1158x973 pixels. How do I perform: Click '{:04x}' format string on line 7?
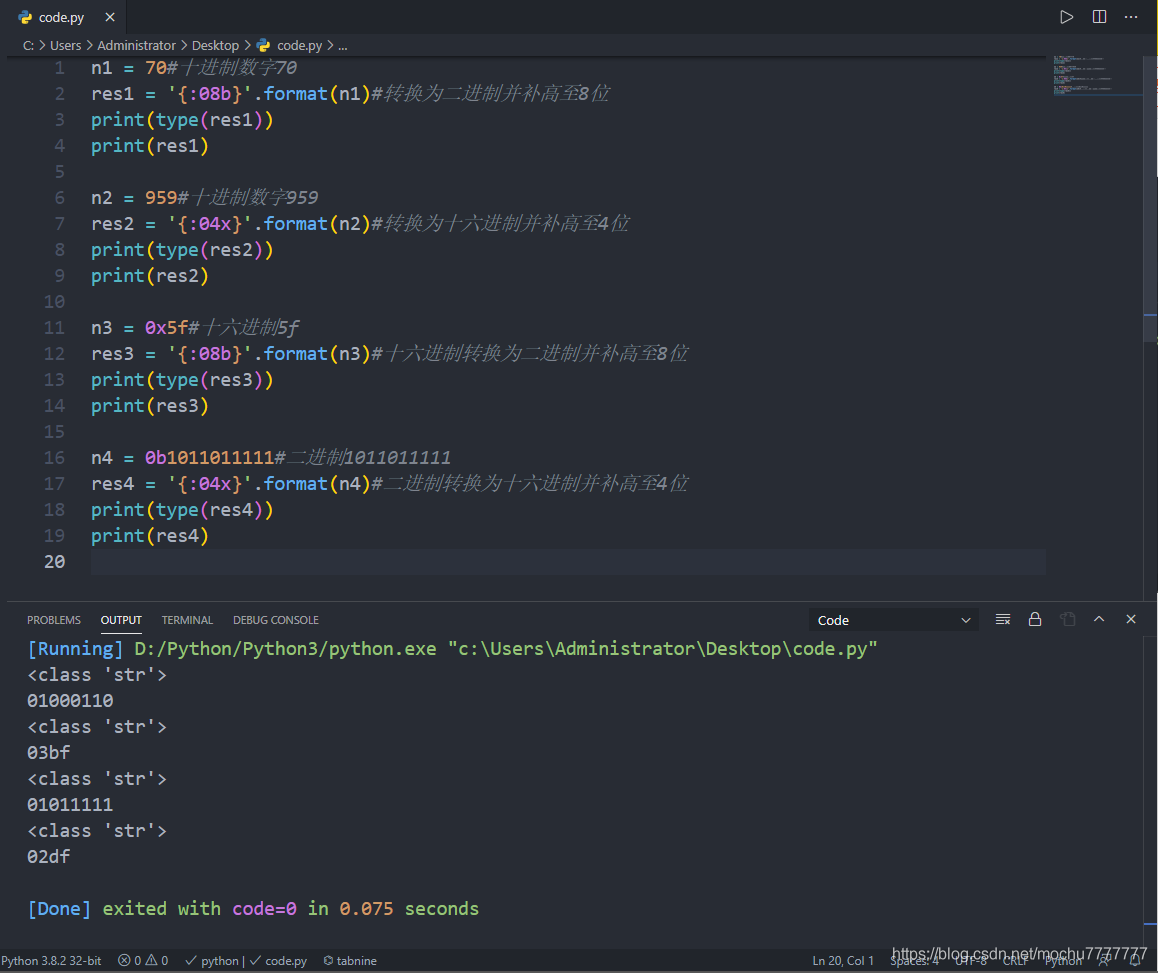coord(210,224)
